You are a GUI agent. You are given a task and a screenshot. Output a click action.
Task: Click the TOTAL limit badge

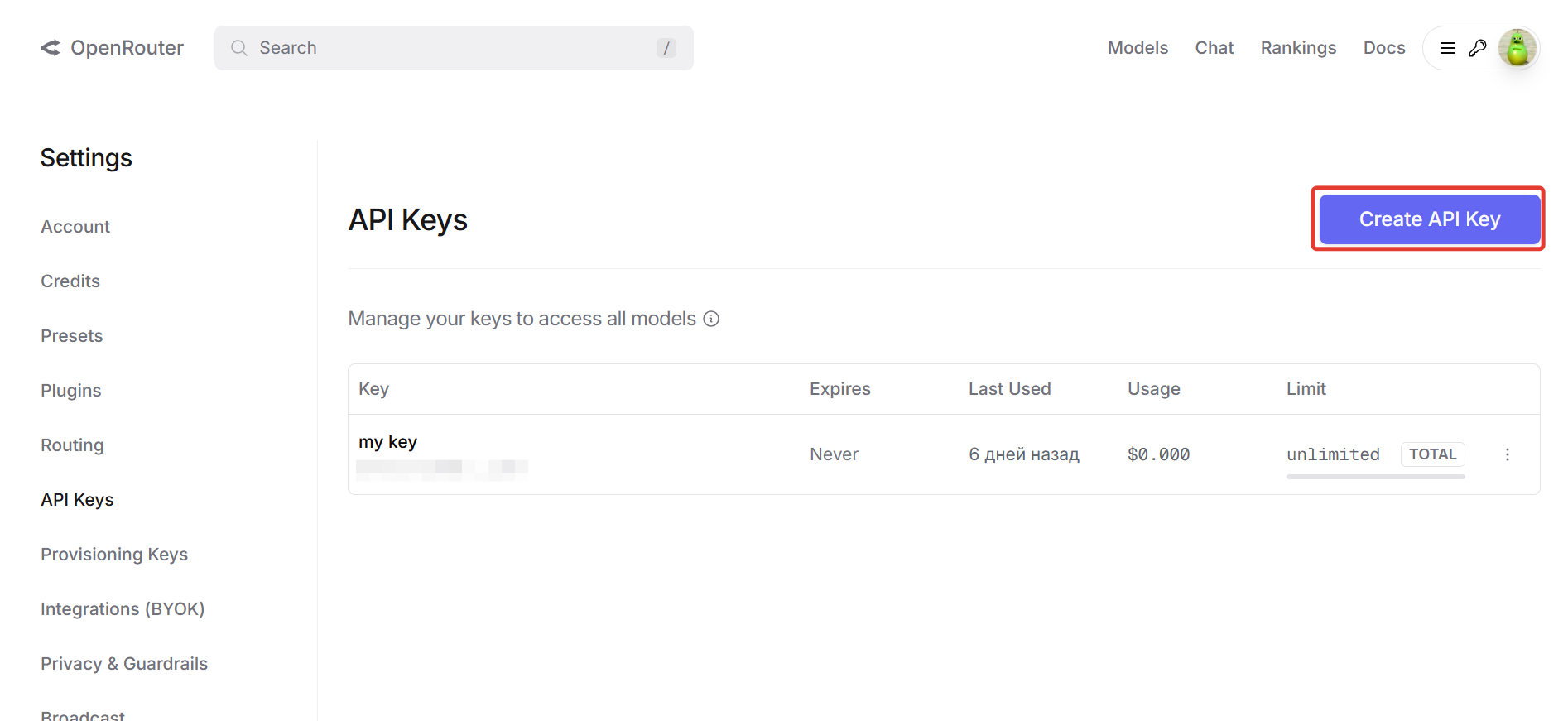tap(1432, 454)
